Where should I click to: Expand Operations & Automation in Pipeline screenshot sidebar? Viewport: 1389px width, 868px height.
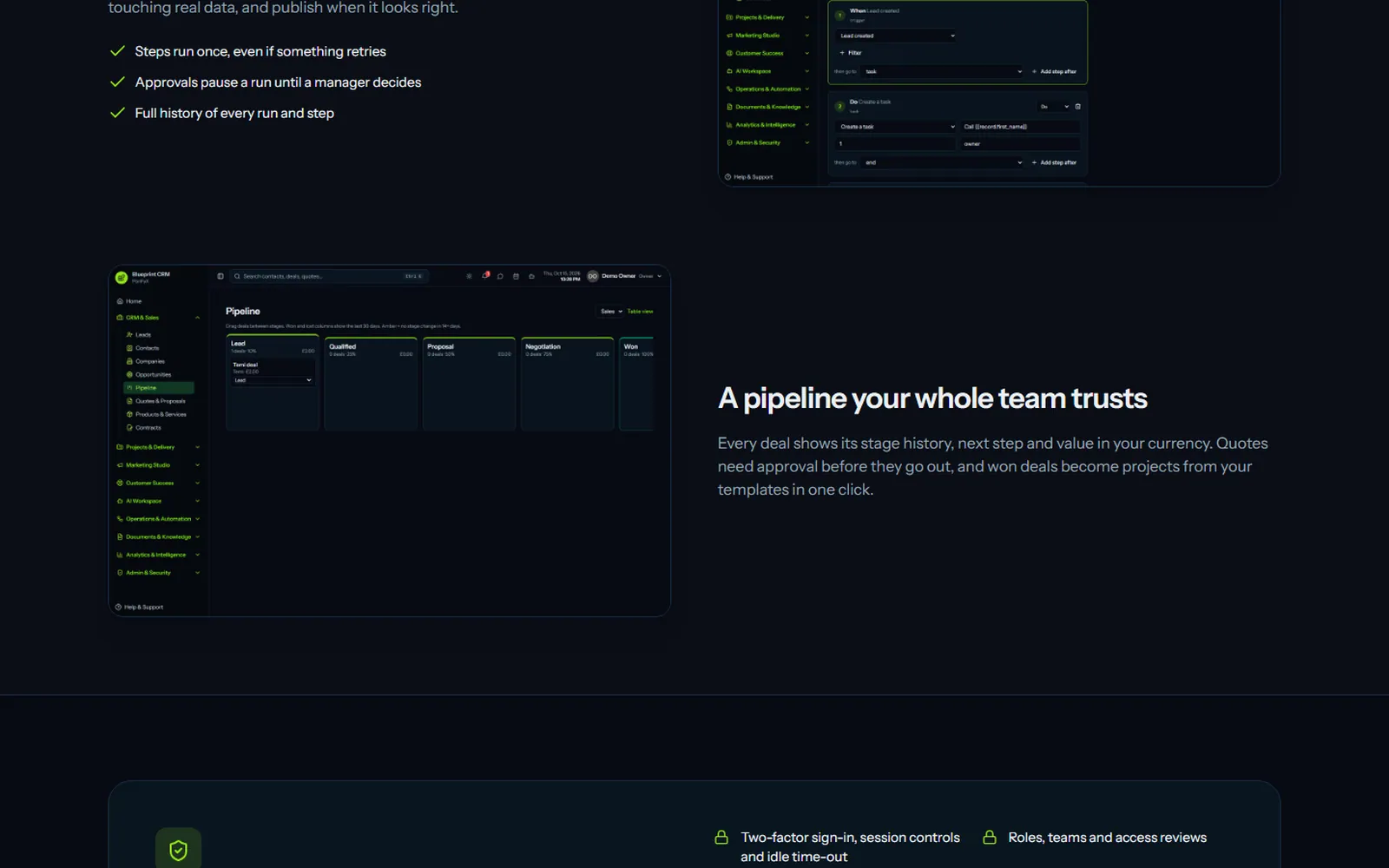coord(158,519)
